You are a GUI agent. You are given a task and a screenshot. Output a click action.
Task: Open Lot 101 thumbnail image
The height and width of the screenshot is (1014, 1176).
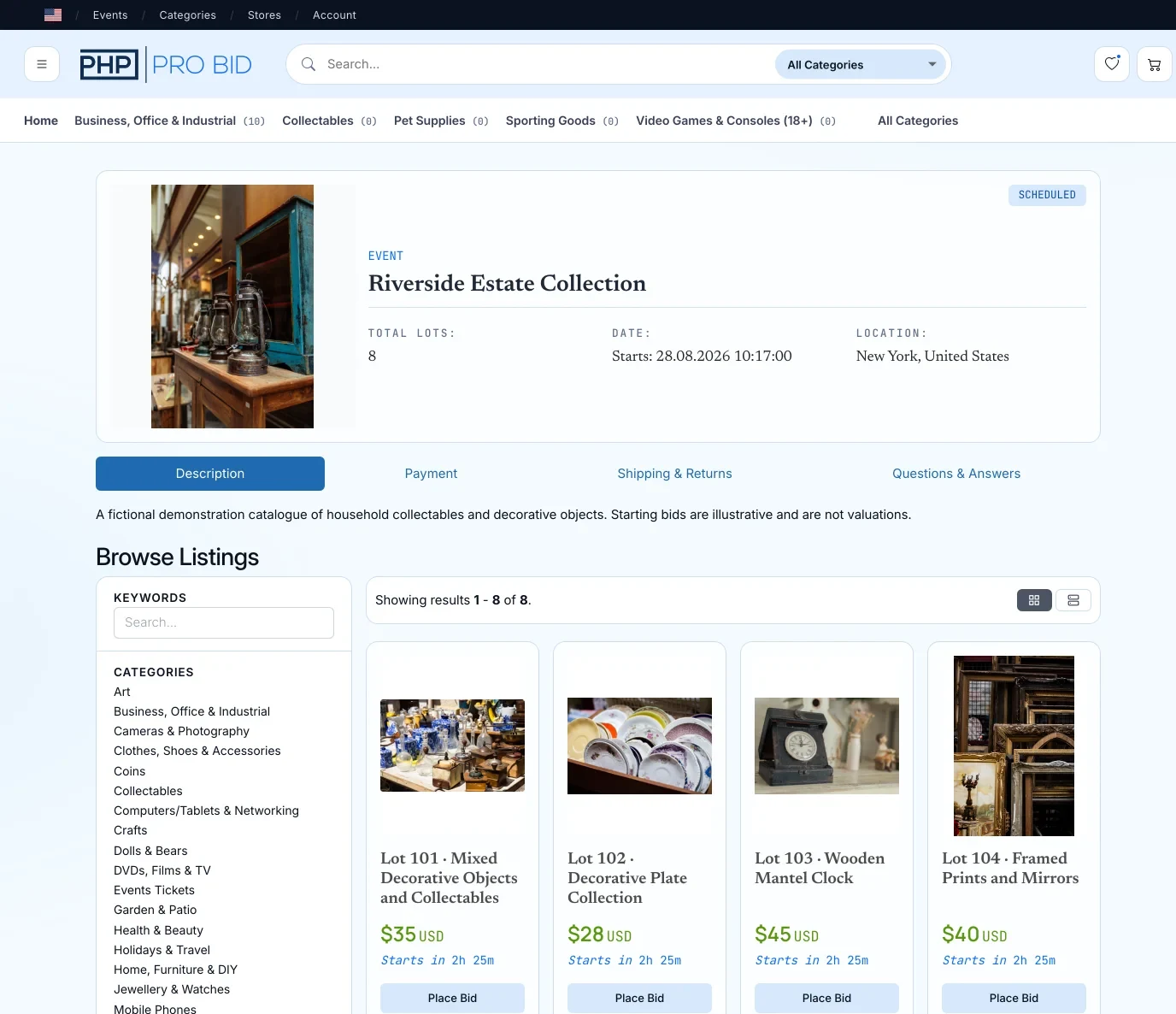tap(452, 746)
